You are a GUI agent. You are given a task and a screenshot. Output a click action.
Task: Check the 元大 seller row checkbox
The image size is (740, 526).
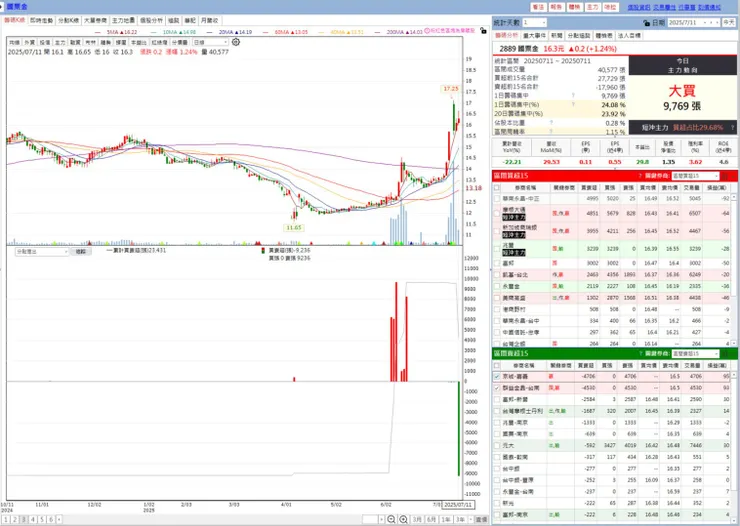tap(496, 445)
